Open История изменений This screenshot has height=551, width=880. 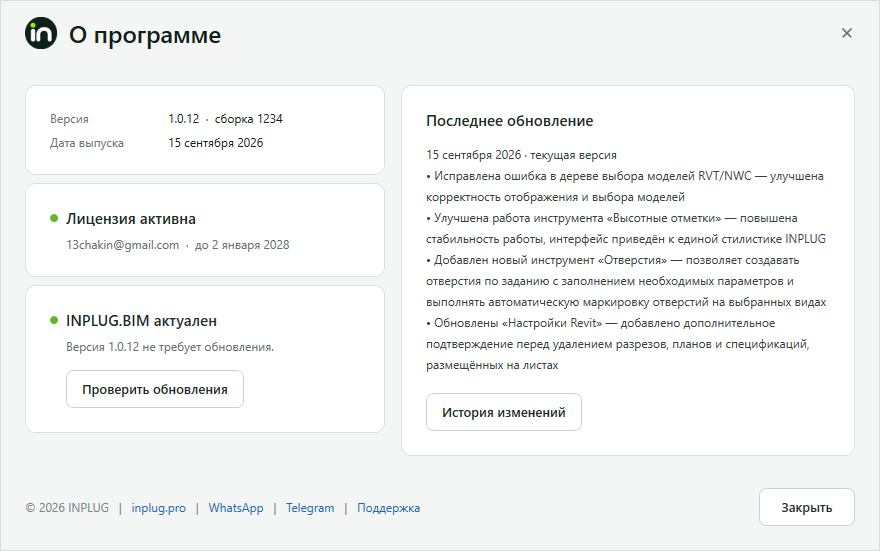503,412
